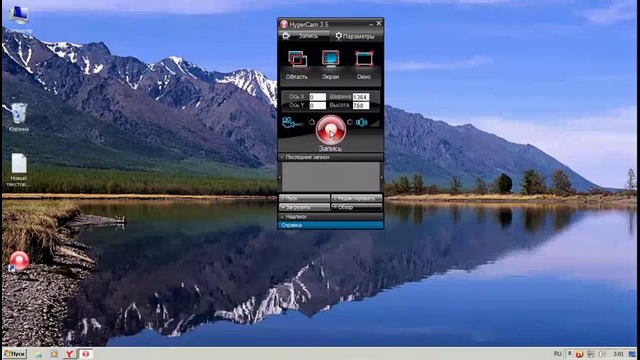Viewport: 640px width, 360px height.
Task: Switch to the Параметры tab
Action: 355,36
